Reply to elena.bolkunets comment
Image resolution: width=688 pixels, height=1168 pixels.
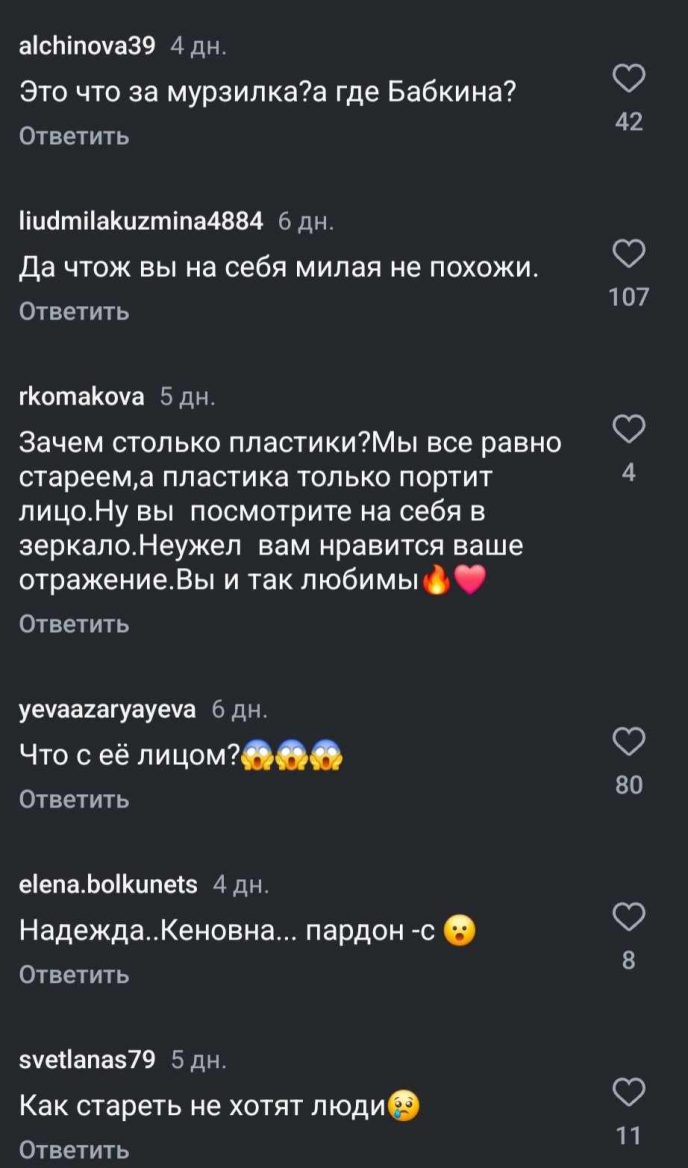point(74,974)
